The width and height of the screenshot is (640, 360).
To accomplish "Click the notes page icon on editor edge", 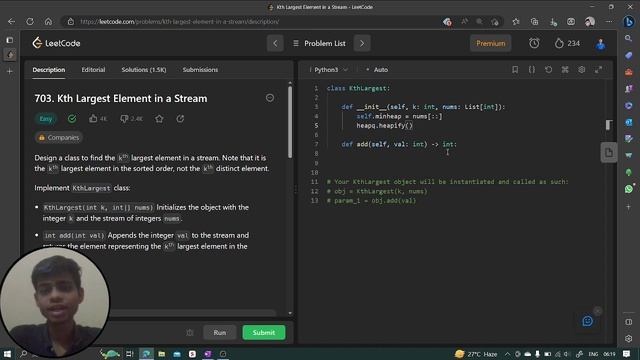I will point(609,153).
